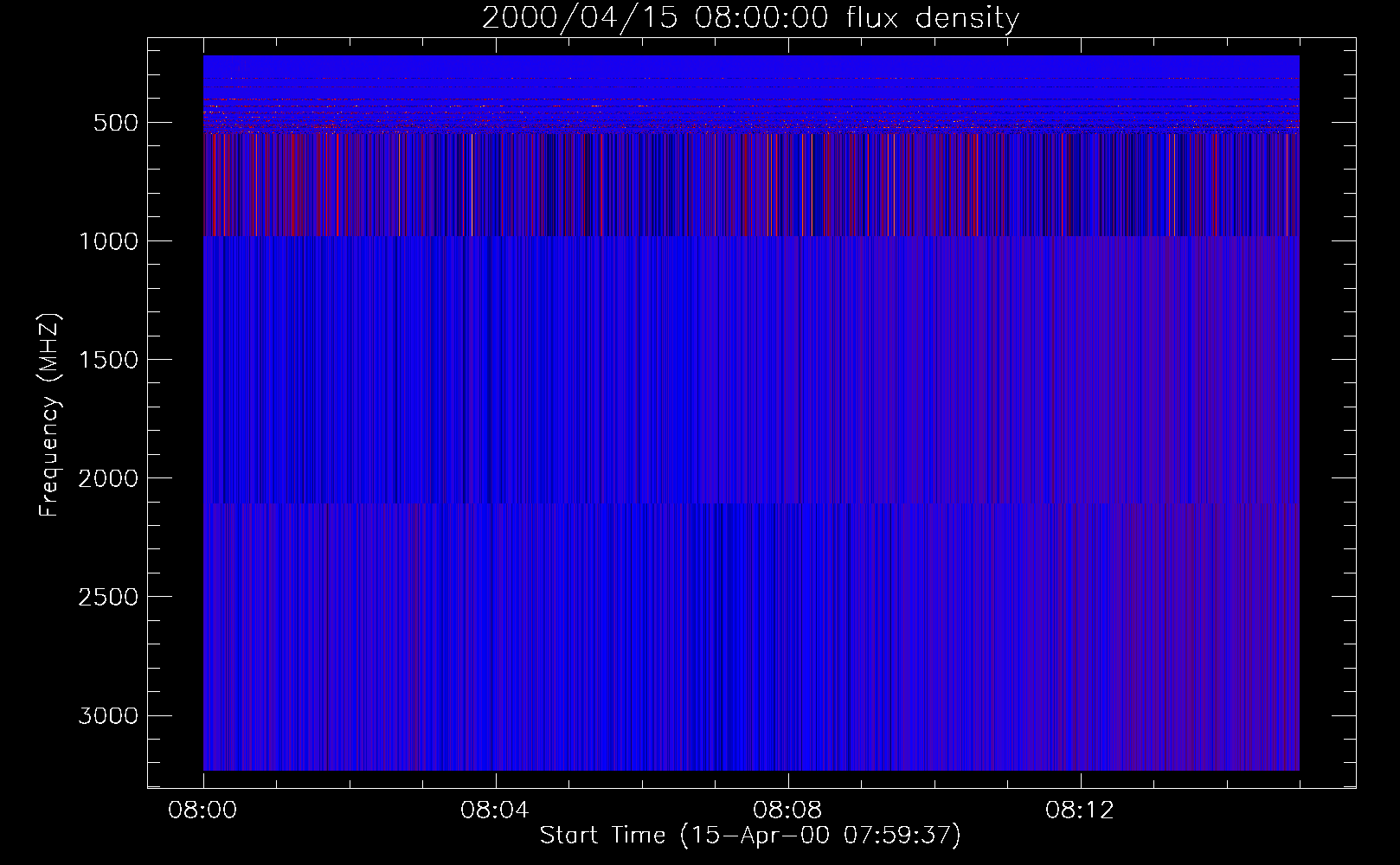The height and width of the screenshot is (865, 1400).
Task: Click the 'Frequency (MHZ)' axis label
Action: [x=49, y=415]
